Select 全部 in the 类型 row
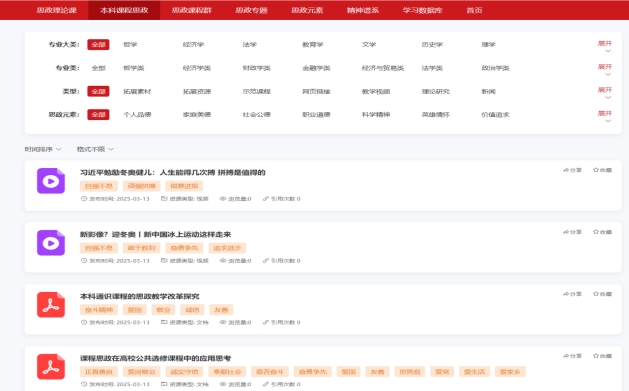The width and height of the screenshot is (629, 391). coord(98,91)
